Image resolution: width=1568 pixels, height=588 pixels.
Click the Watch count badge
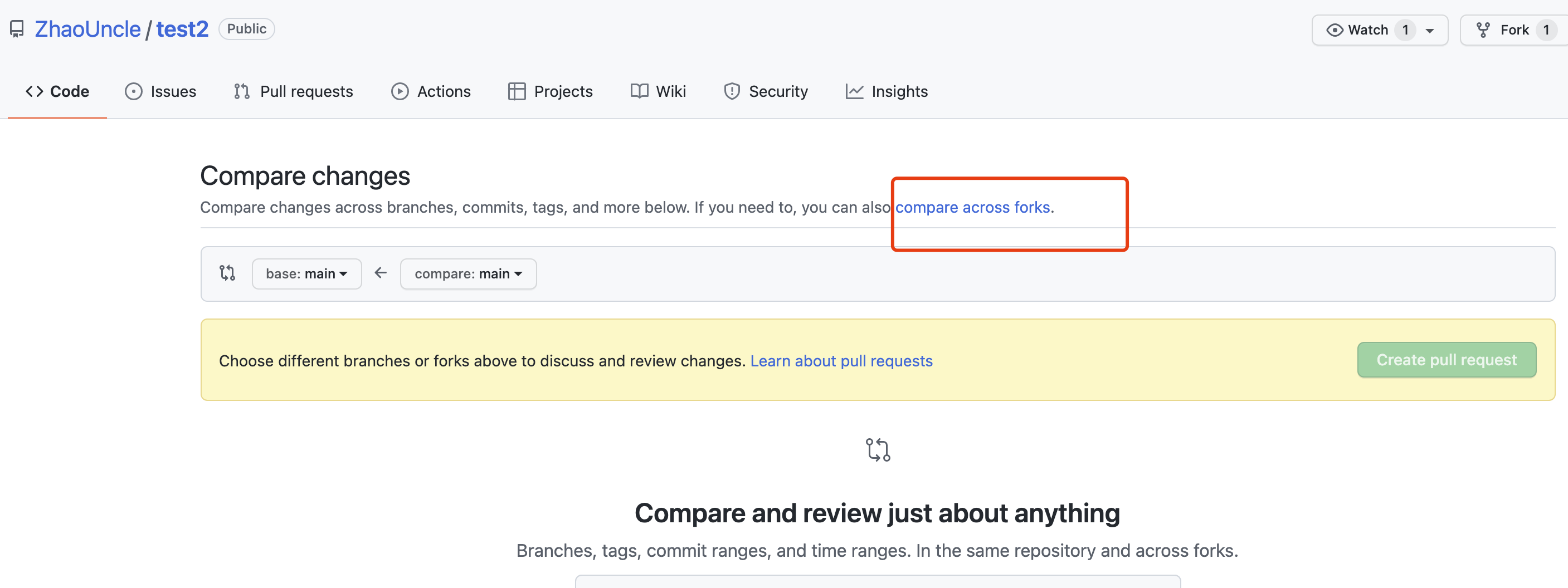coord(1405,30)
